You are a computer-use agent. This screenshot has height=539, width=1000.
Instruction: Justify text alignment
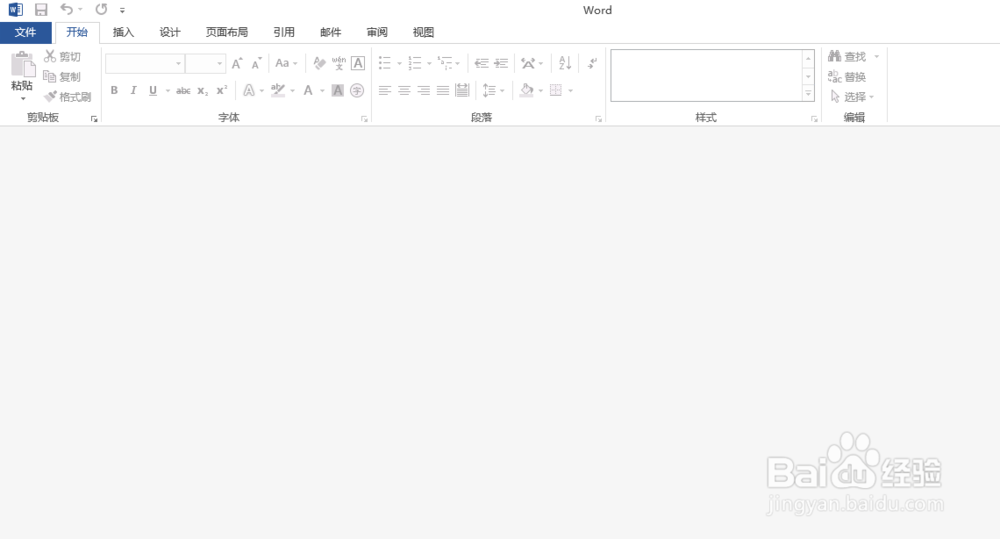[x=443, y=91]
